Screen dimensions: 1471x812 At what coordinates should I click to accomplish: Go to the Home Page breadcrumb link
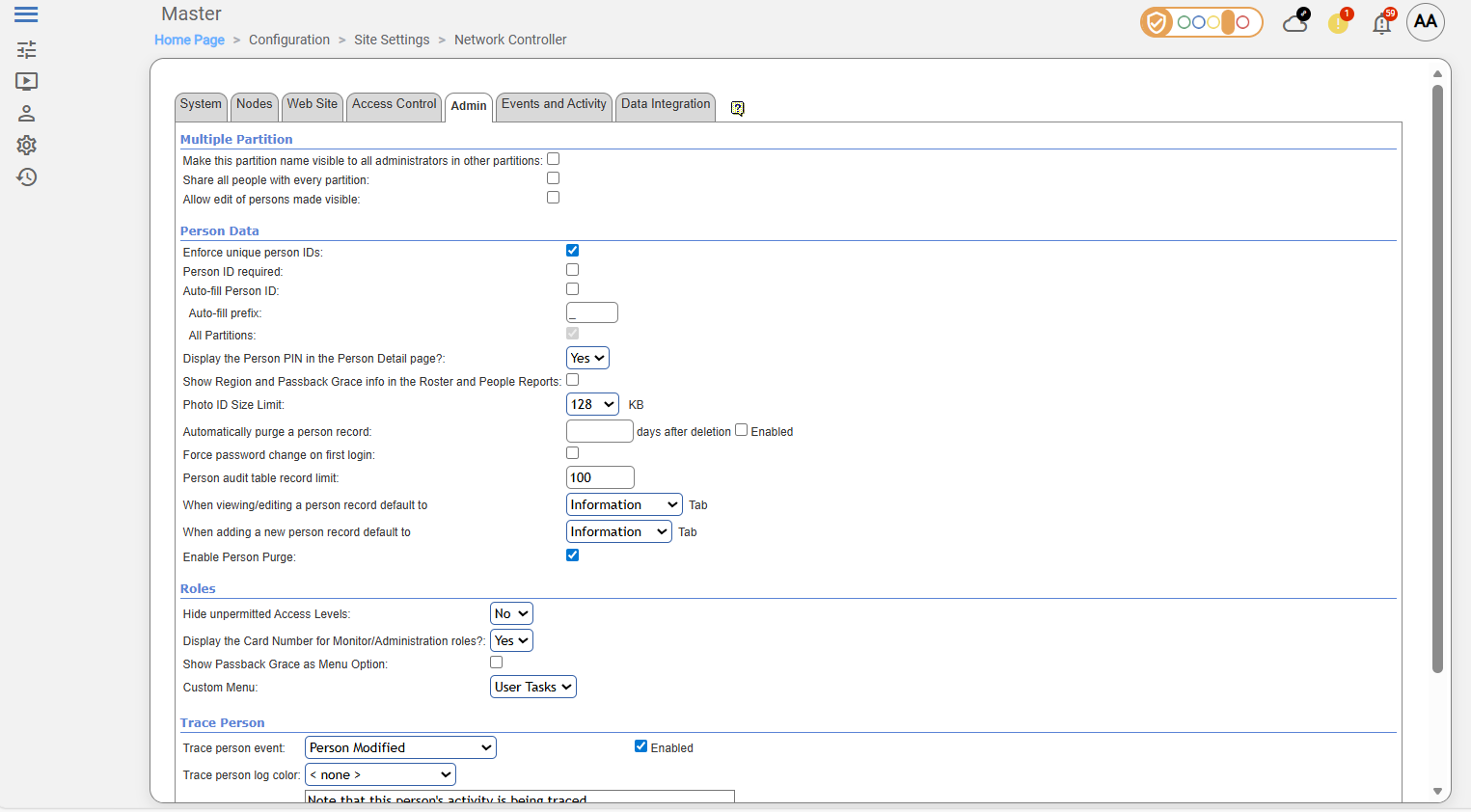[x=189, y=40]
